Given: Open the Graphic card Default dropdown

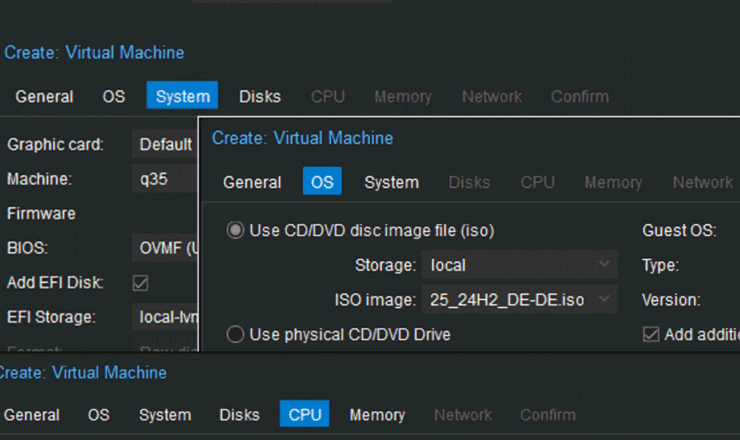Looking at the screenshot, I should click(x=166, y=144).
